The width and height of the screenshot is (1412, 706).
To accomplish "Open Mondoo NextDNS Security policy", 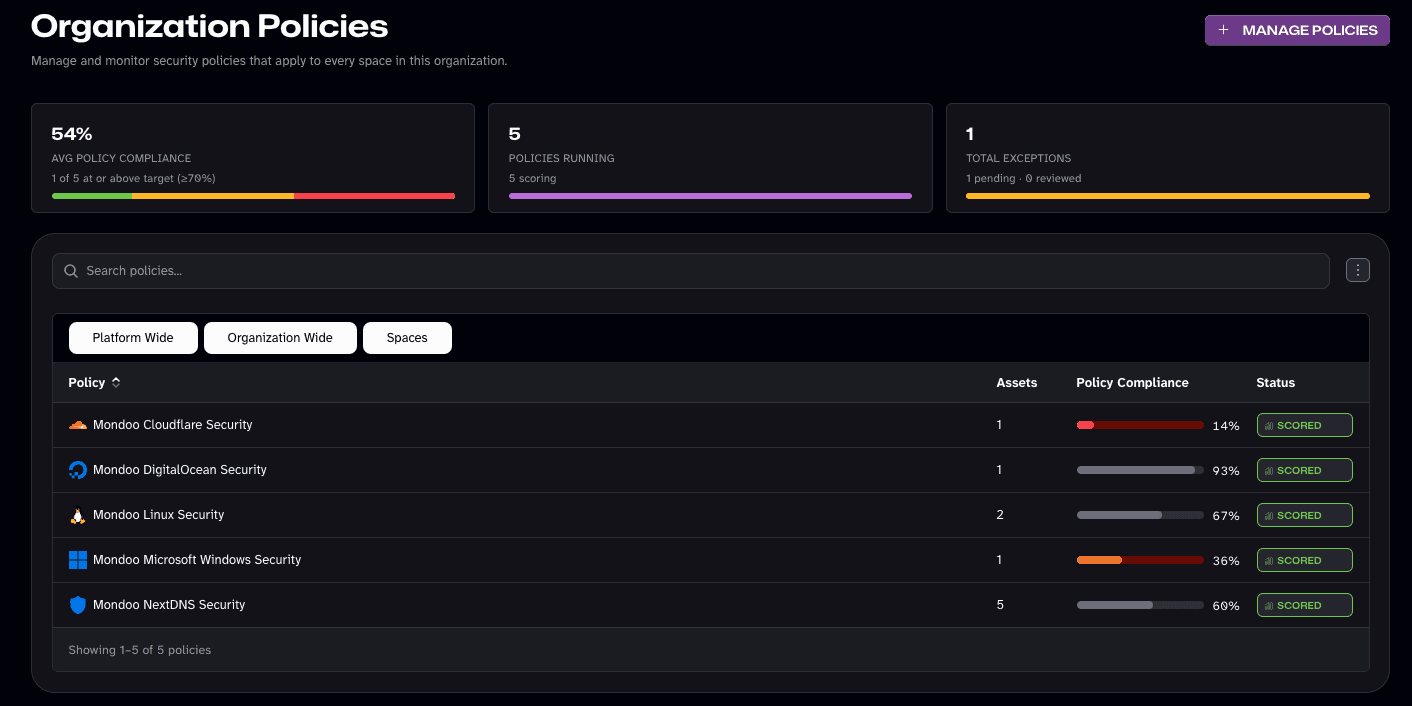I will coord(169,605).
